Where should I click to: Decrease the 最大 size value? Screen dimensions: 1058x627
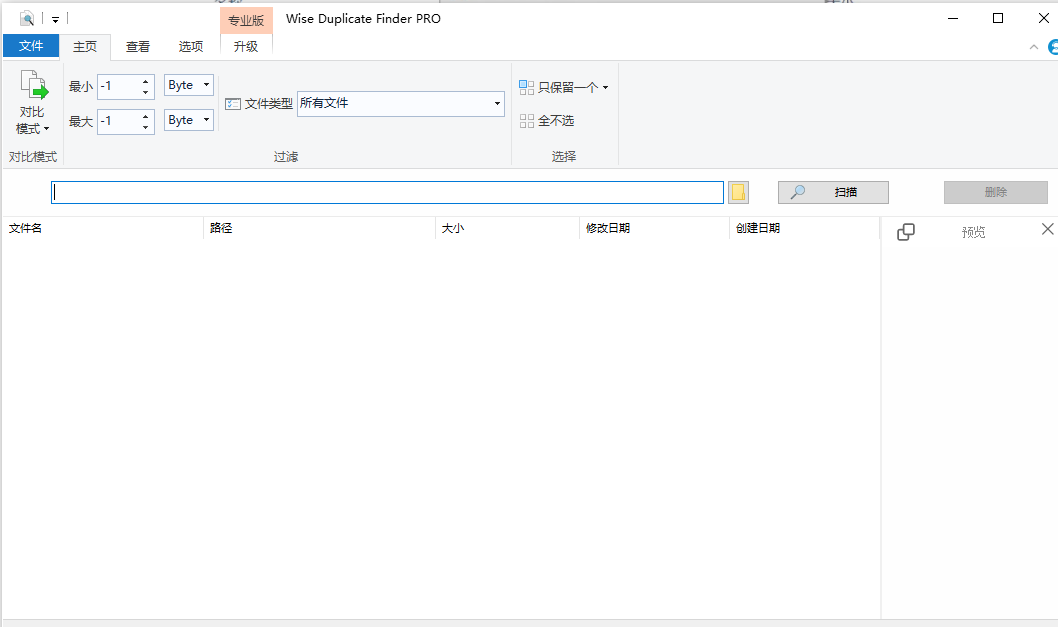pos(146,127)
